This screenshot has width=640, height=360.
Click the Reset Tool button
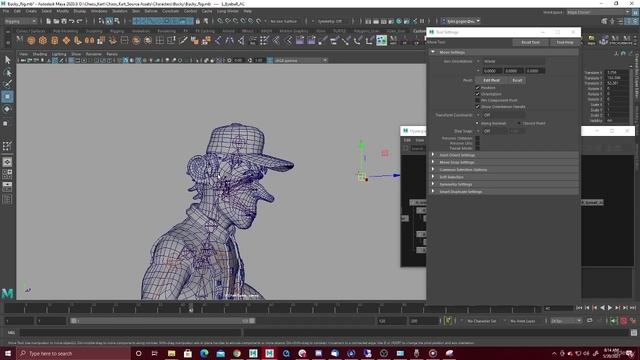point(530,42)
